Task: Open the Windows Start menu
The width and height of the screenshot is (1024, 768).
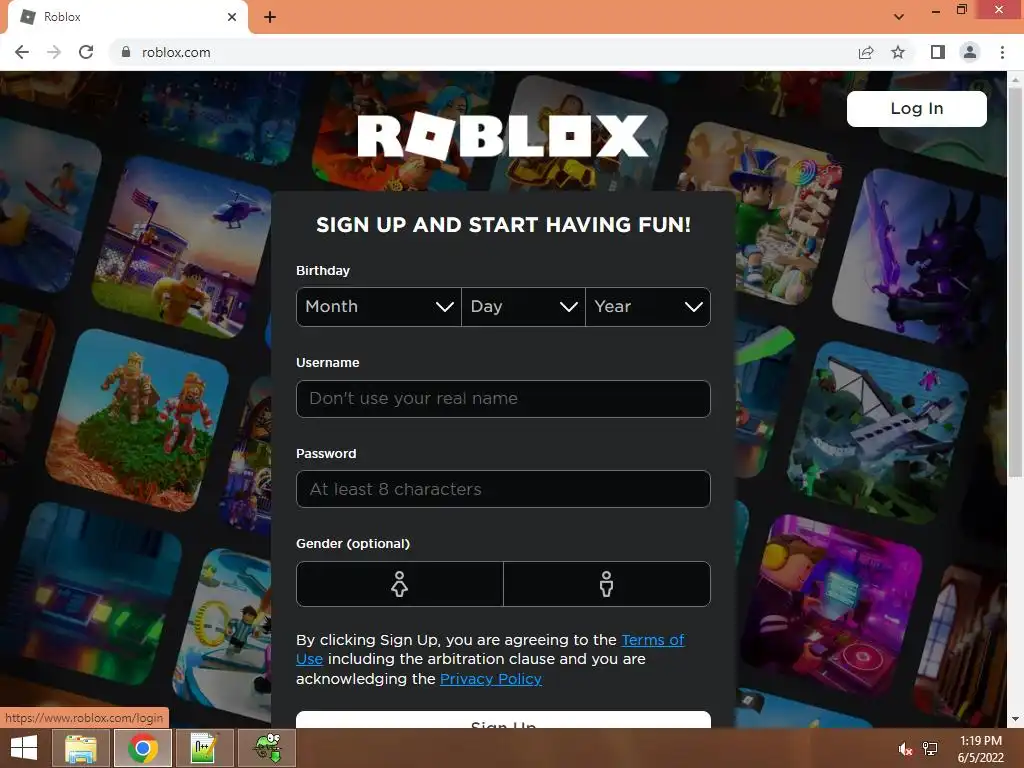Action: (24, 748)
